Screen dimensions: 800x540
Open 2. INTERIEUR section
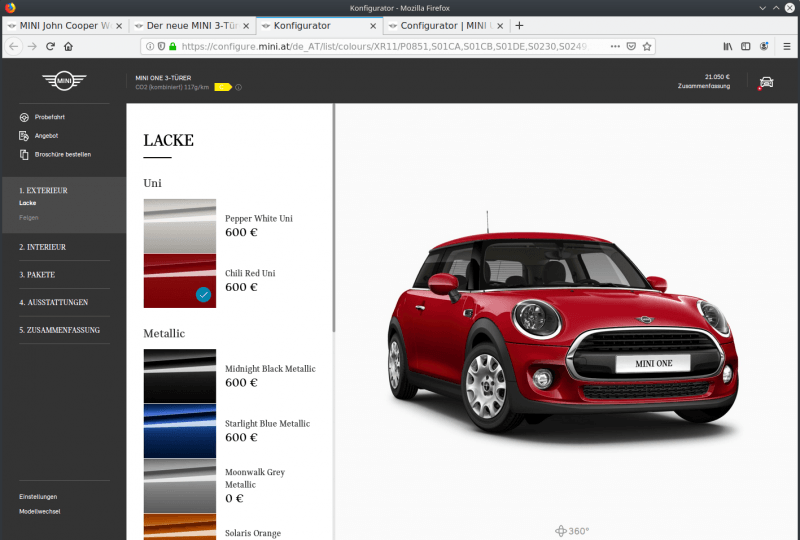(42, 247)
